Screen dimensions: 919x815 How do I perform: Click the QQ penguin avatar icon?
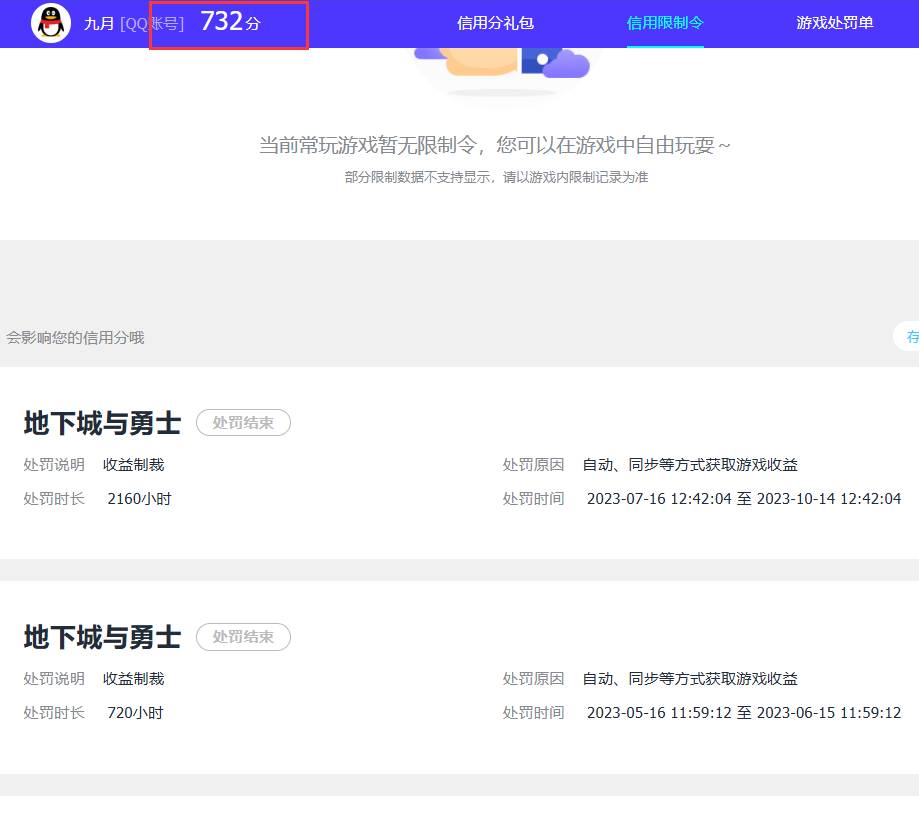(50, 22)
